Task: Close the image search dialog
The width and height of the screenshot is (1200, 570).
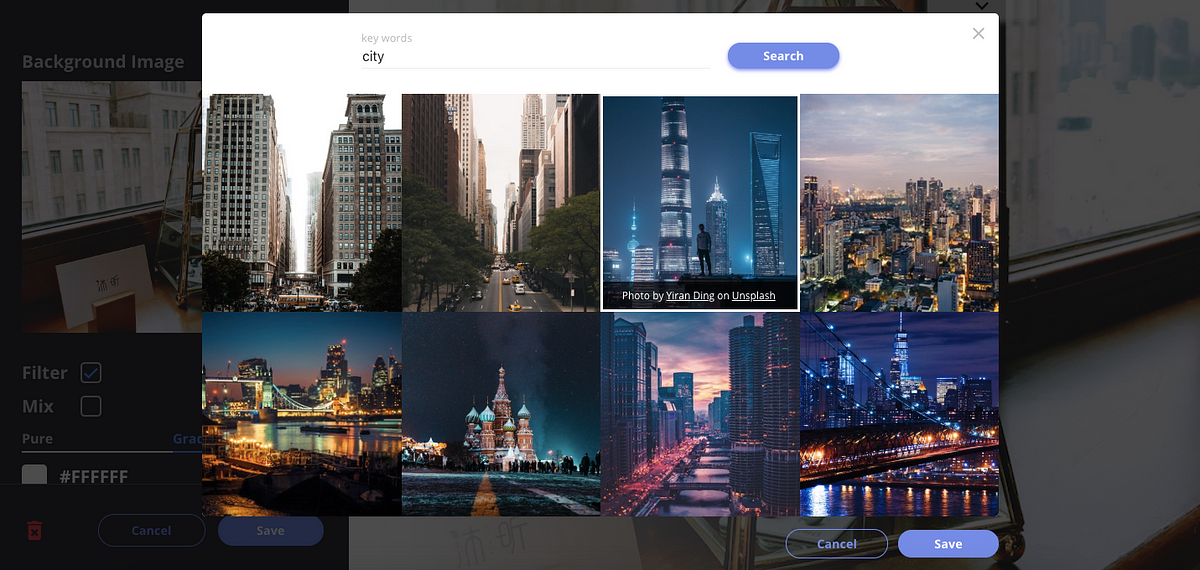Action: tap(978, 33)
